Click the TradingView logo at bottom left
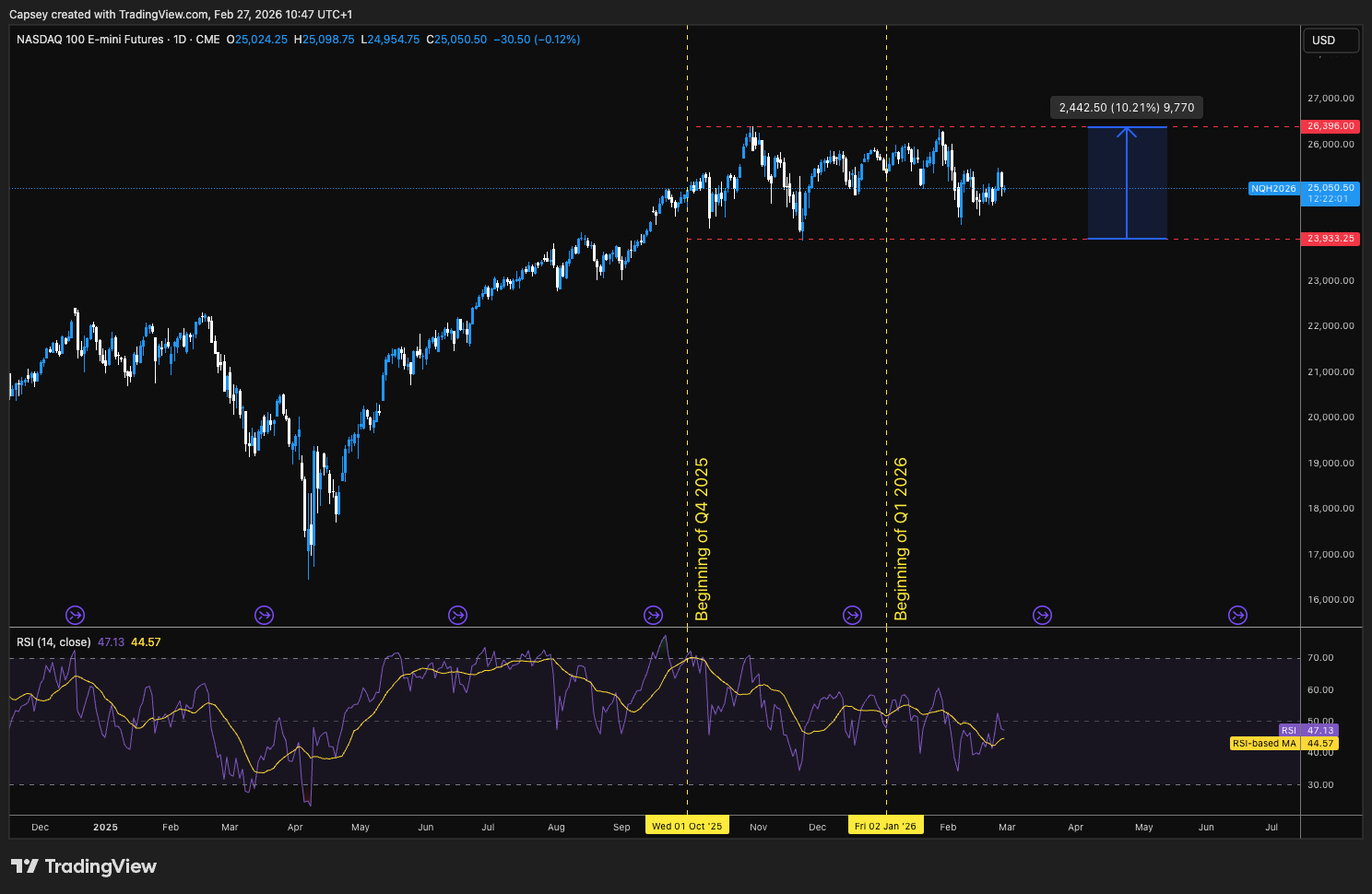 click(x=83, y=866)
